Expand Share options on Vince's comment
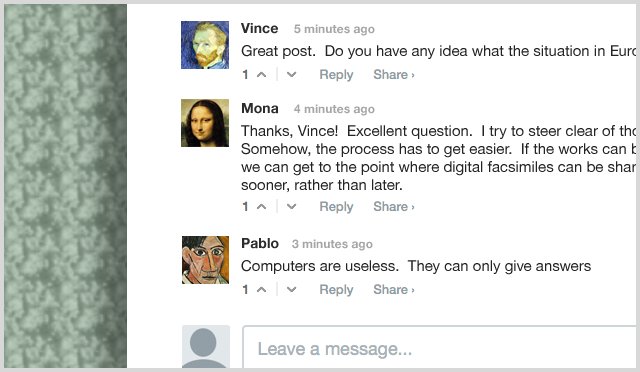 (394, 75)
